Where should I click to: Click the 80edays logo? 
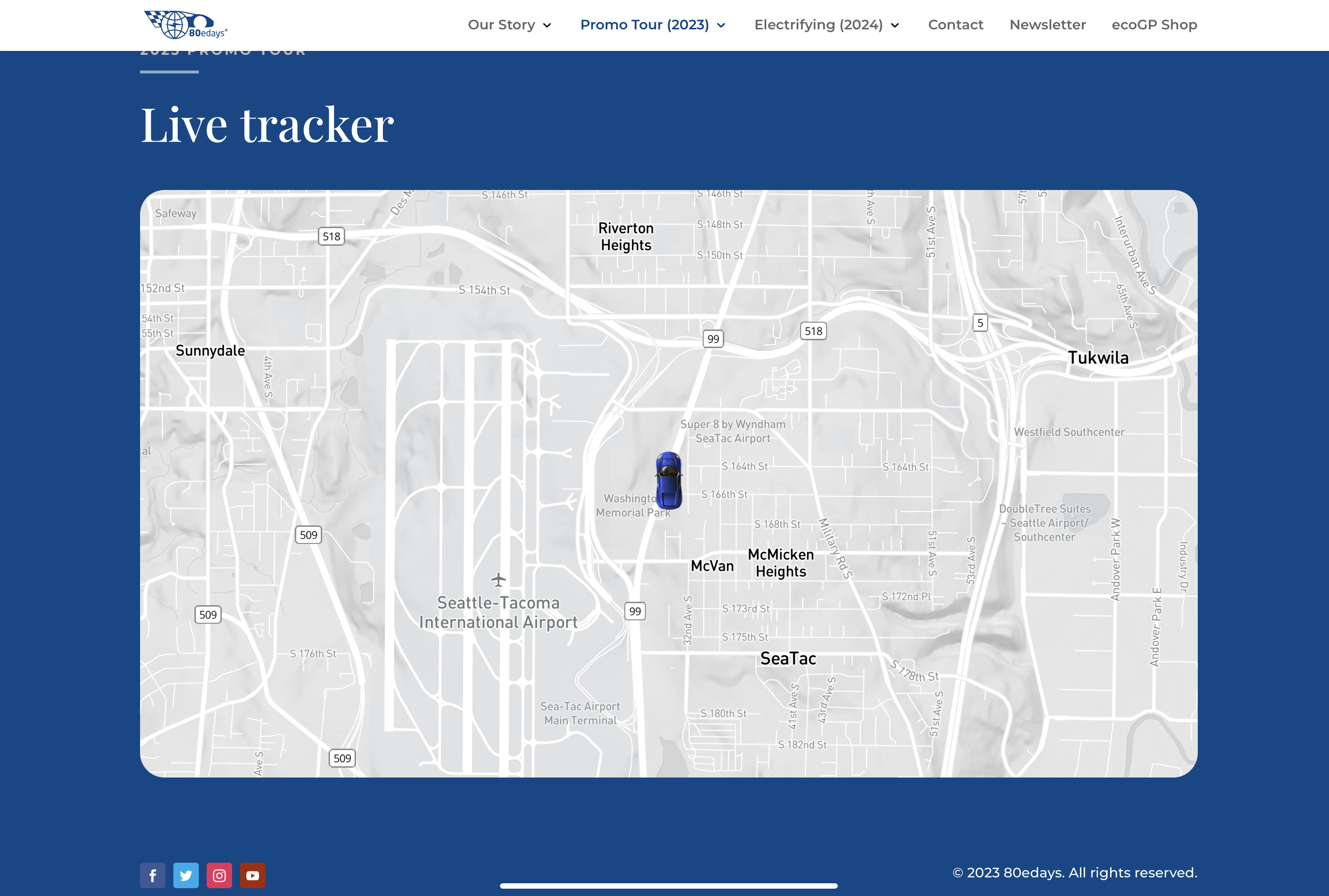(x=185, y=24)
